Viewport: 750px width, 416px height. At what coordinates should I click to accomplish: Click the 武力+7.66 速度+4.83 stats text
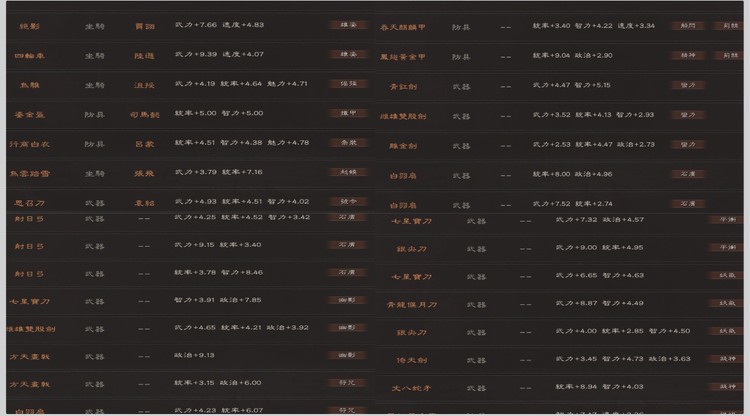click(x=219, y=25)
